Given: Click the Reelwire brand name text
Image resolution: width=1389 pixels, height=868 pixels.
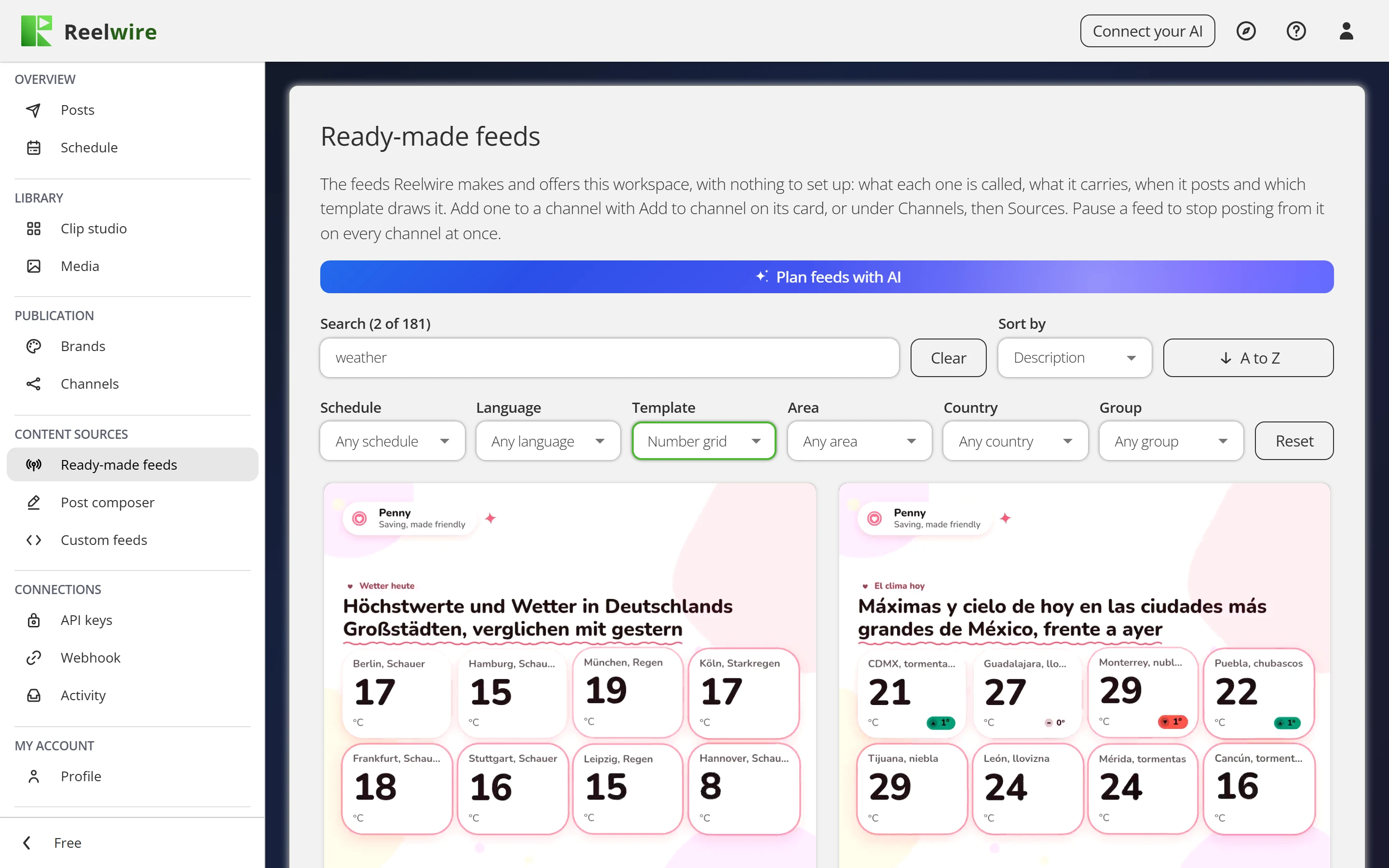Looking at the screenshot, I should [x=110, y=31].
